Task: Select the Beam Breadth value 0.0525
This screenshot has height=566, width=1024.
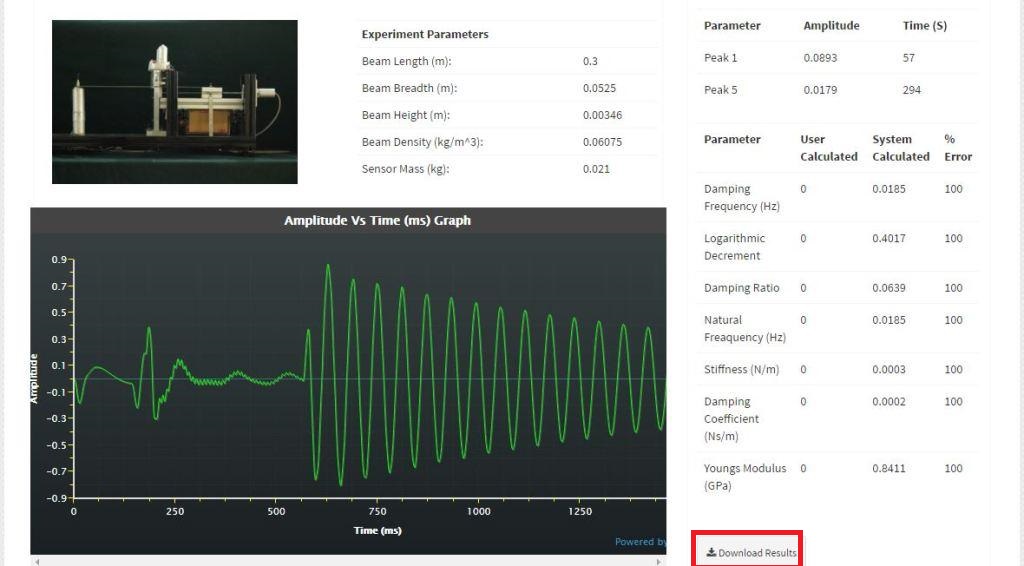Action: tap(600, 87)
